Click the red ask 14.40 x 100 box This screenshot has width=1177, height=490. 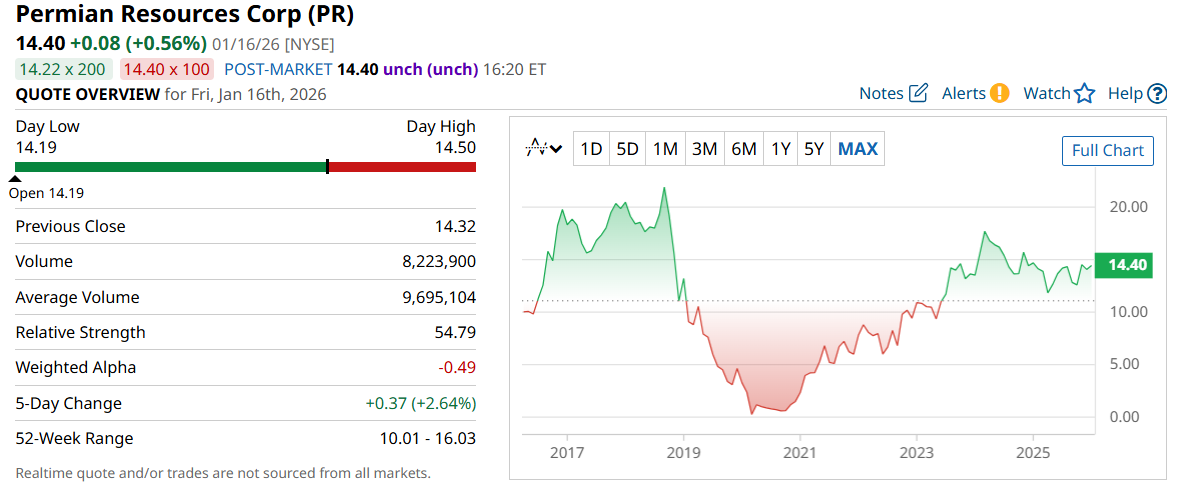(166, 69)
